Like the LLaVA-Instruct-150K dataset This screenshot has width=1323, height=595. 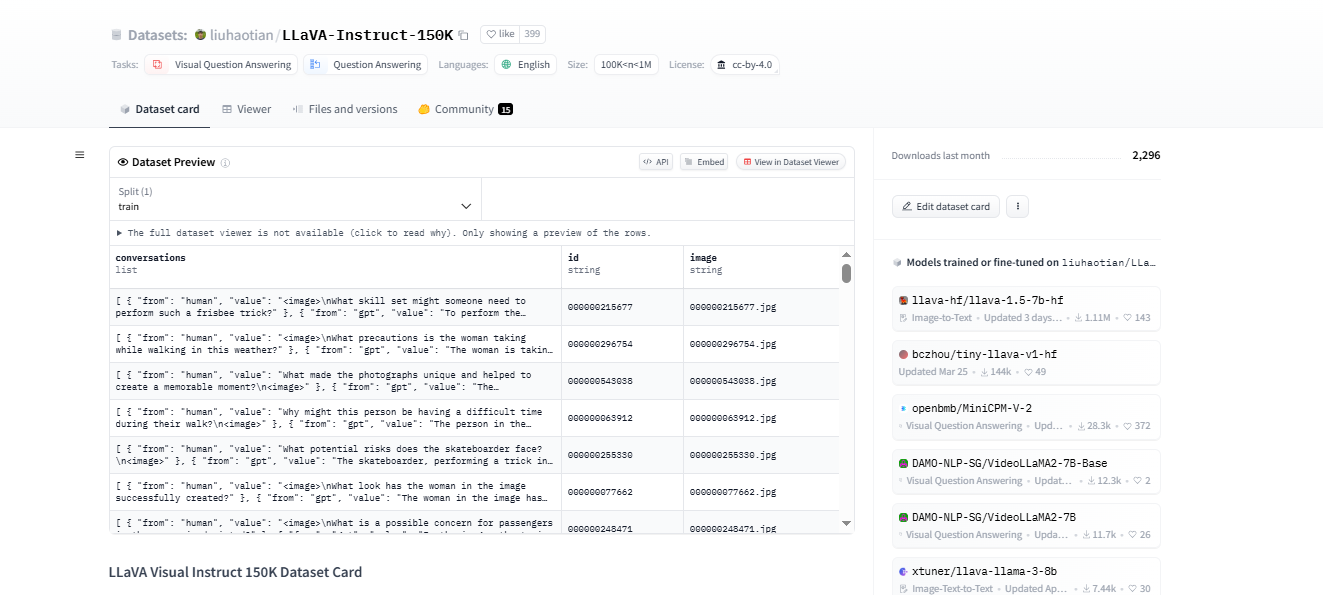pyautogui.click(x=499, y=34)
